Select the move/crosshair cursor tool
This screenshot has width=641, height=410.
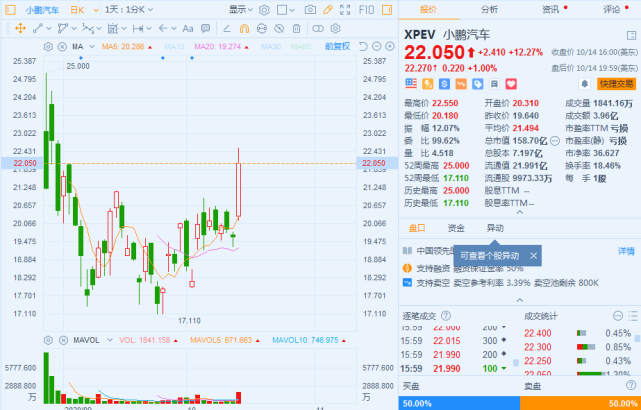coord(20,28)
